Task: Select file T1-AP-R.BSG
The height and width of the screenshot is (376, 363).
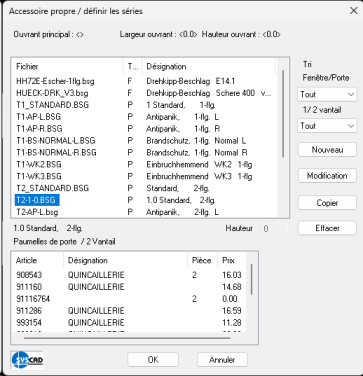Action: [39, 129]
